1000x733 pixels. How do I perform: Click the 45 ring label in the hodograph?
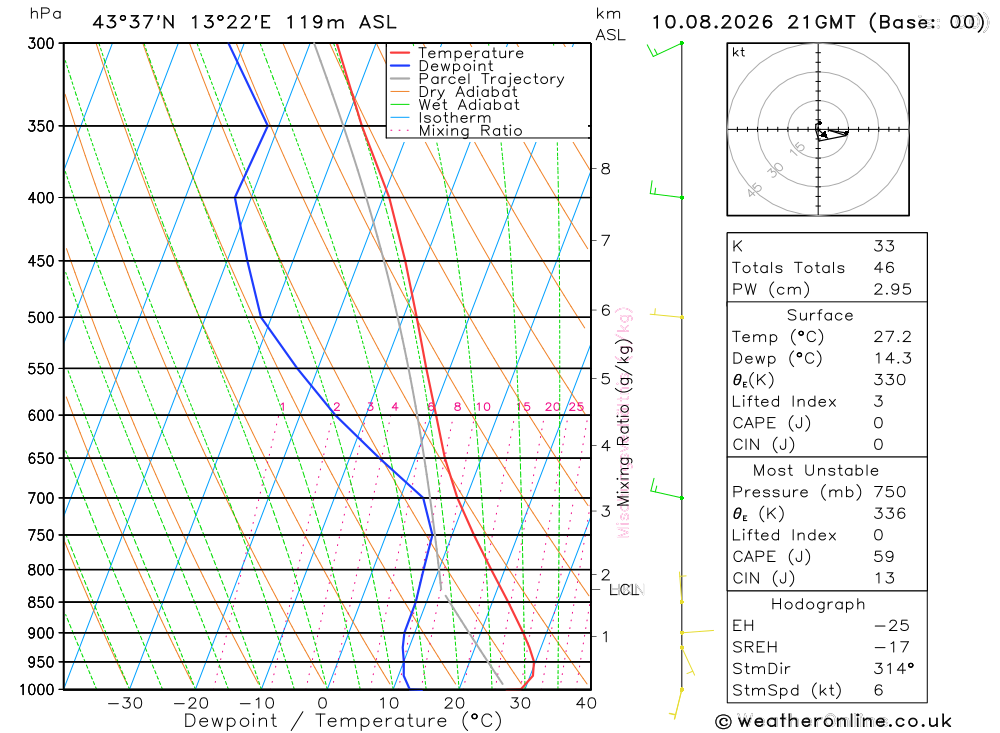[x=754, y=190]
